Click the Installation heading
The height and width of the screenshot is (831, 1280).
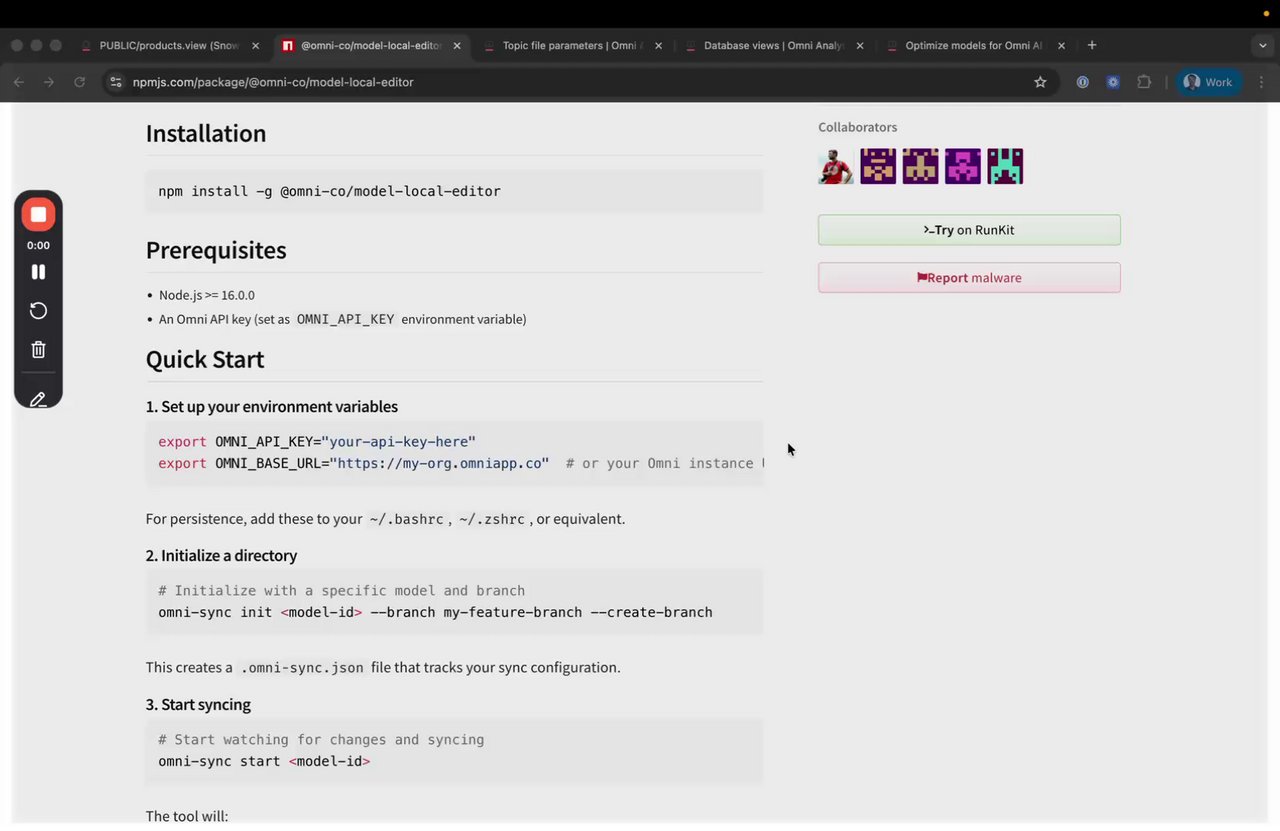pos(206,134)
